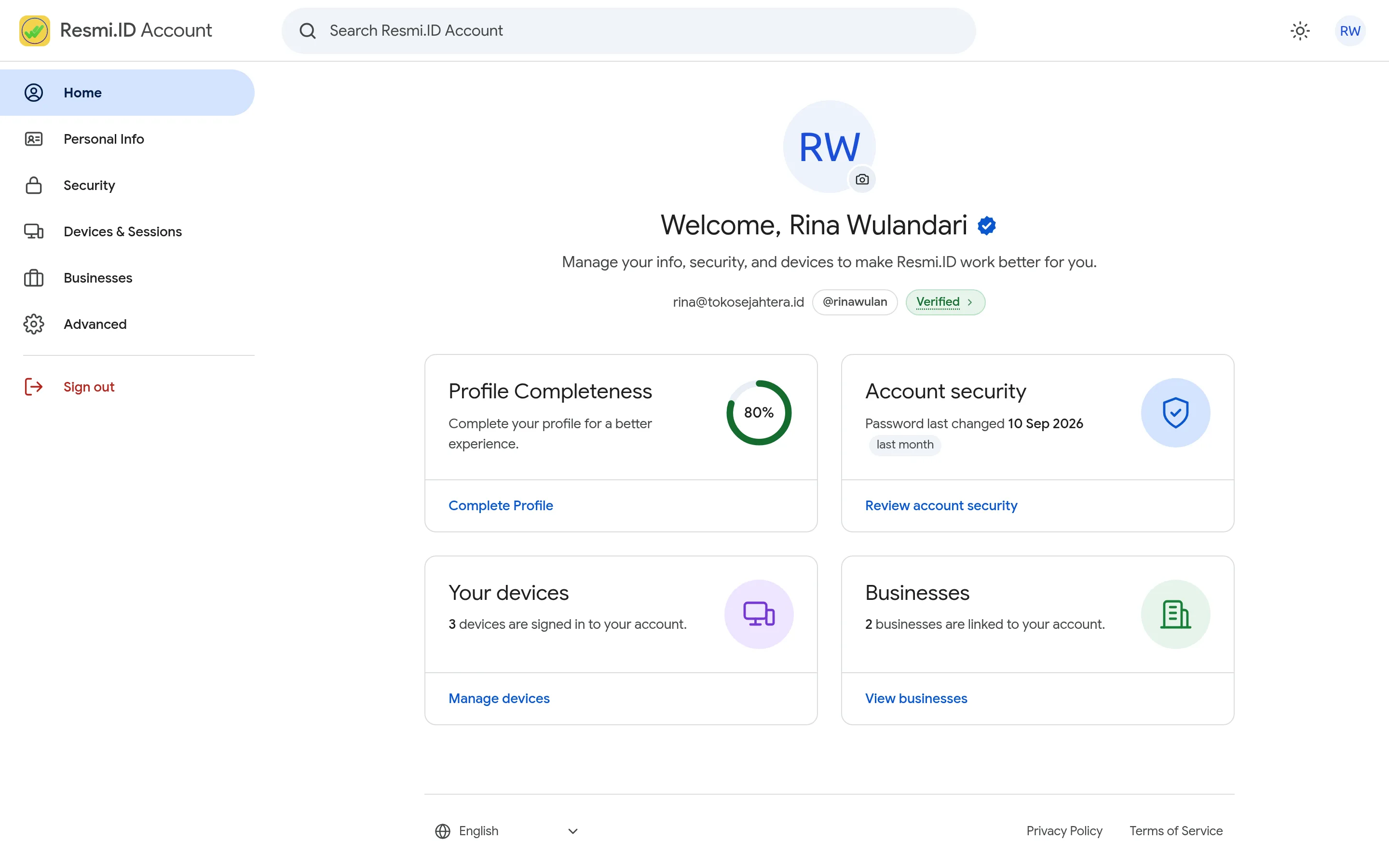Screen dimensions: 1389x868
Task: Click the Resmi.ID Account title text
Action: (x=136, y=30)
